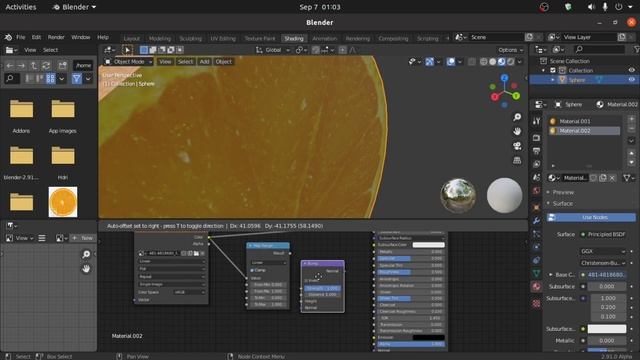Expand the Sphere item in outliner
The height and width of the screenshot is (360, 640).
[x=553, y=80]
